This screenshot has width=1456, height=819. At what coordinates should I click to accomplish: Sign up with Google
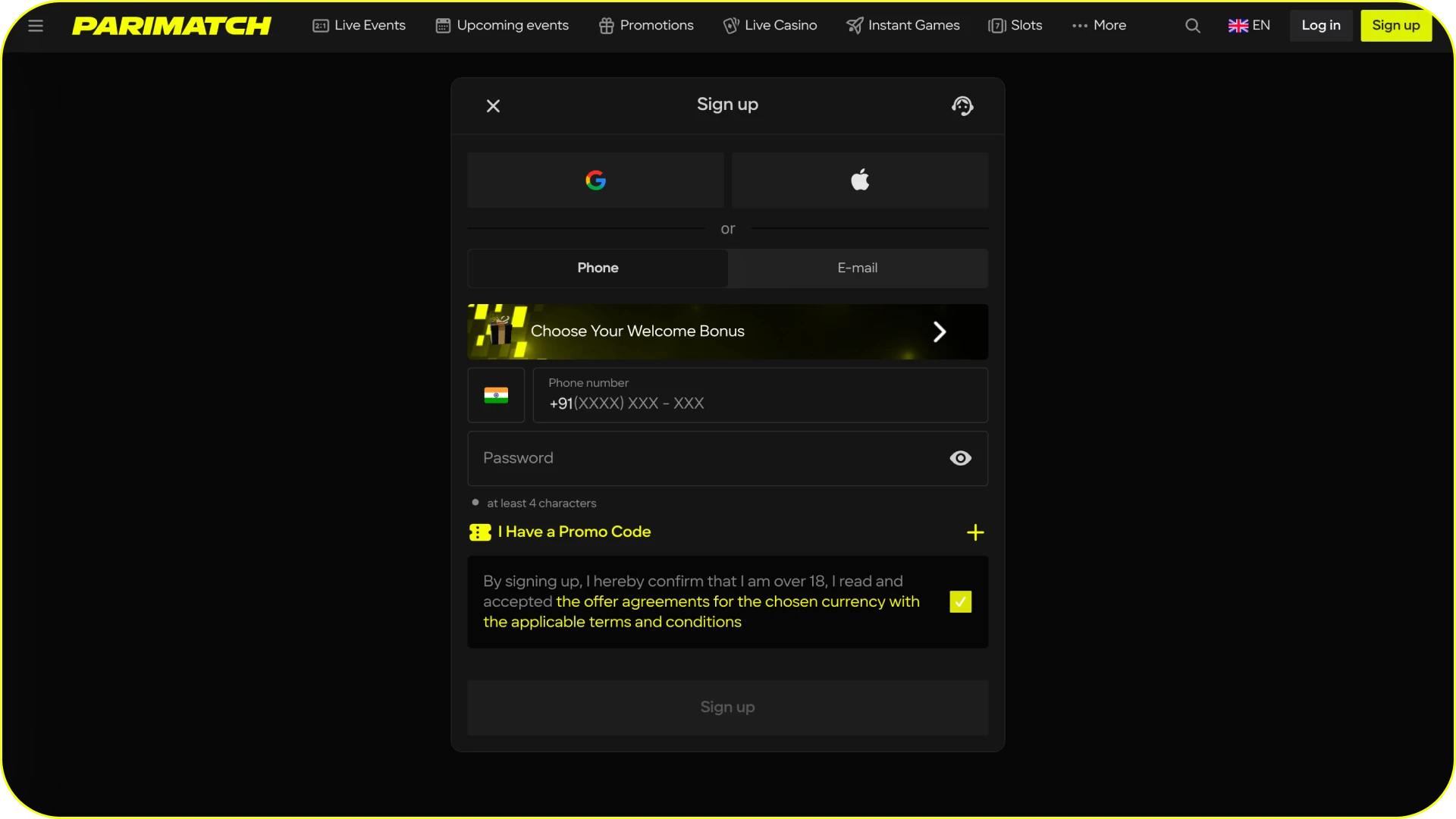(595, 180)
